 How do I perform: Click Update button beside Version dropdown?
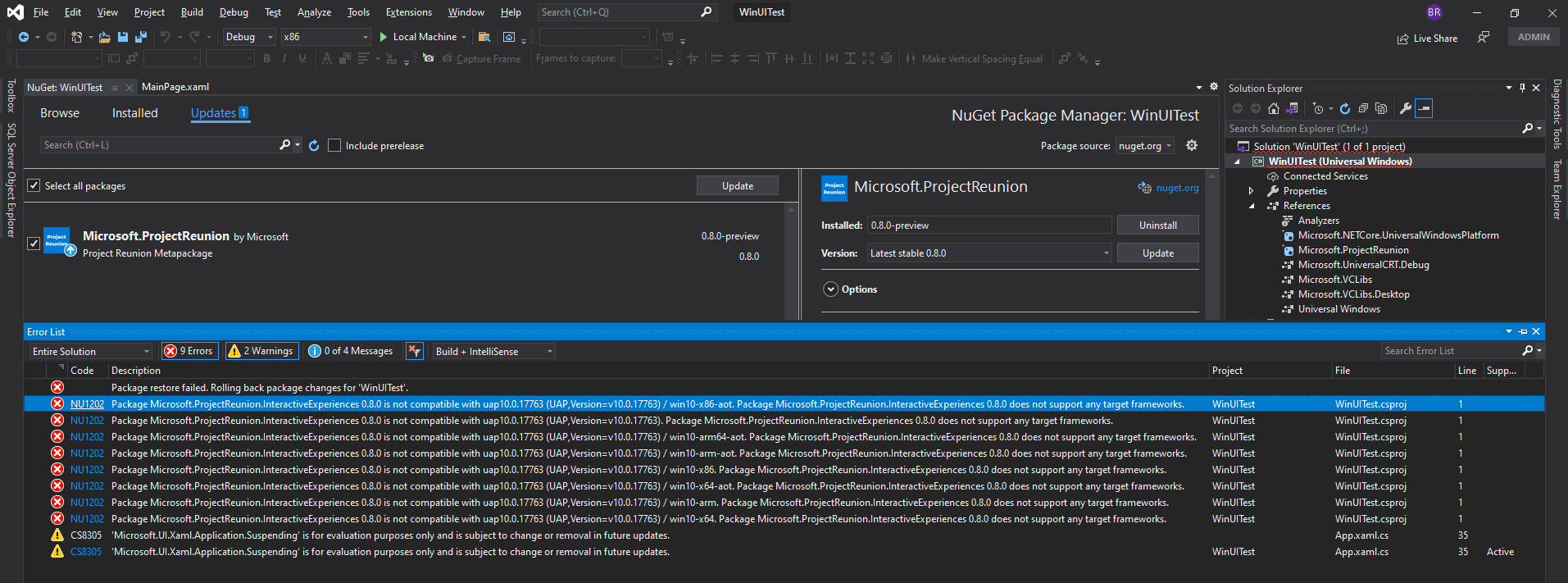point(1158,253)
